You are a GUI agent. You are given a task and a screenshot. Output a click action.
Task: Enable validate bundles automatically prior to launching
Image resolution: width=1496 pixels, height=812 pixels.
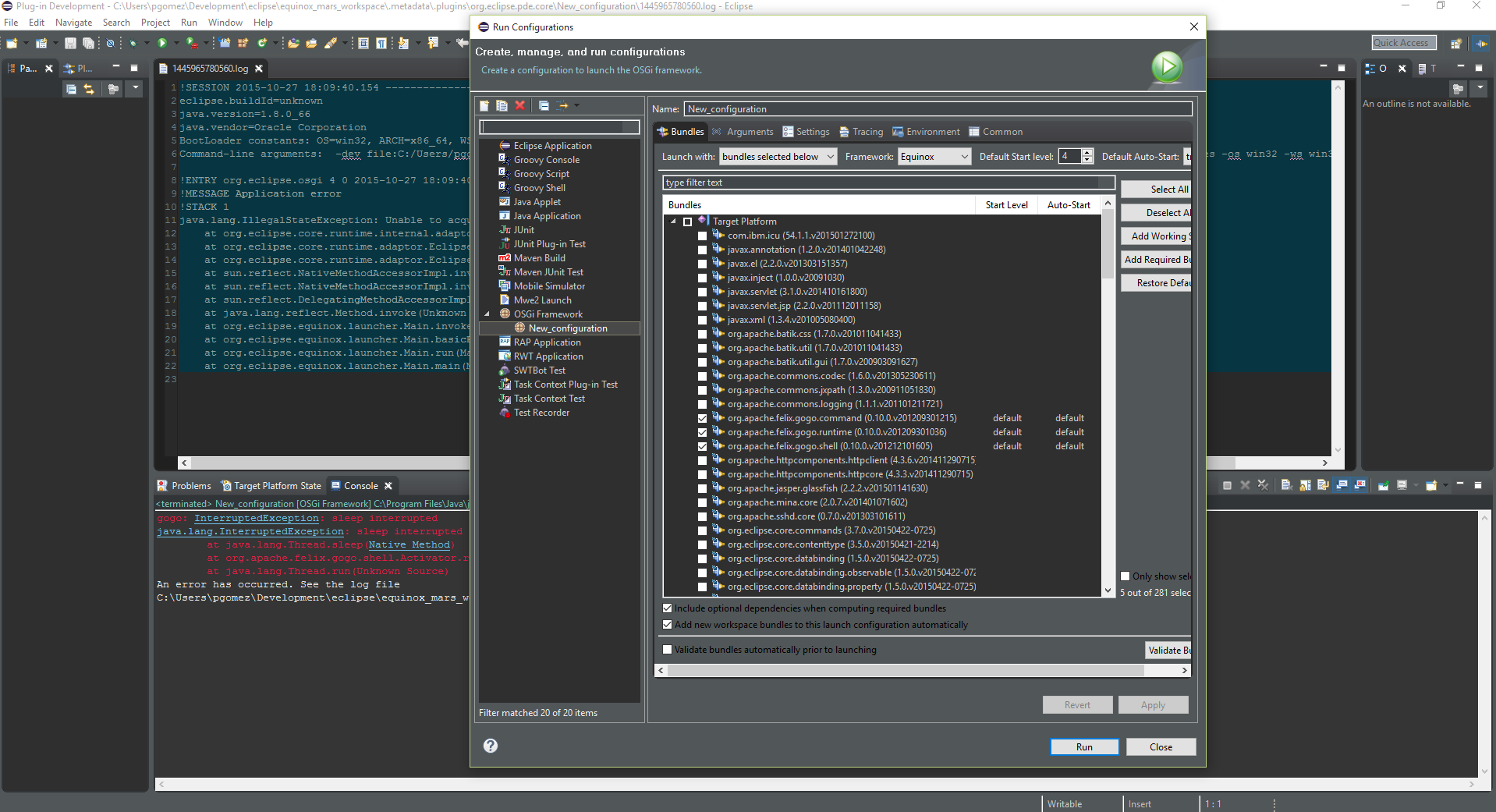click(667, 649)
